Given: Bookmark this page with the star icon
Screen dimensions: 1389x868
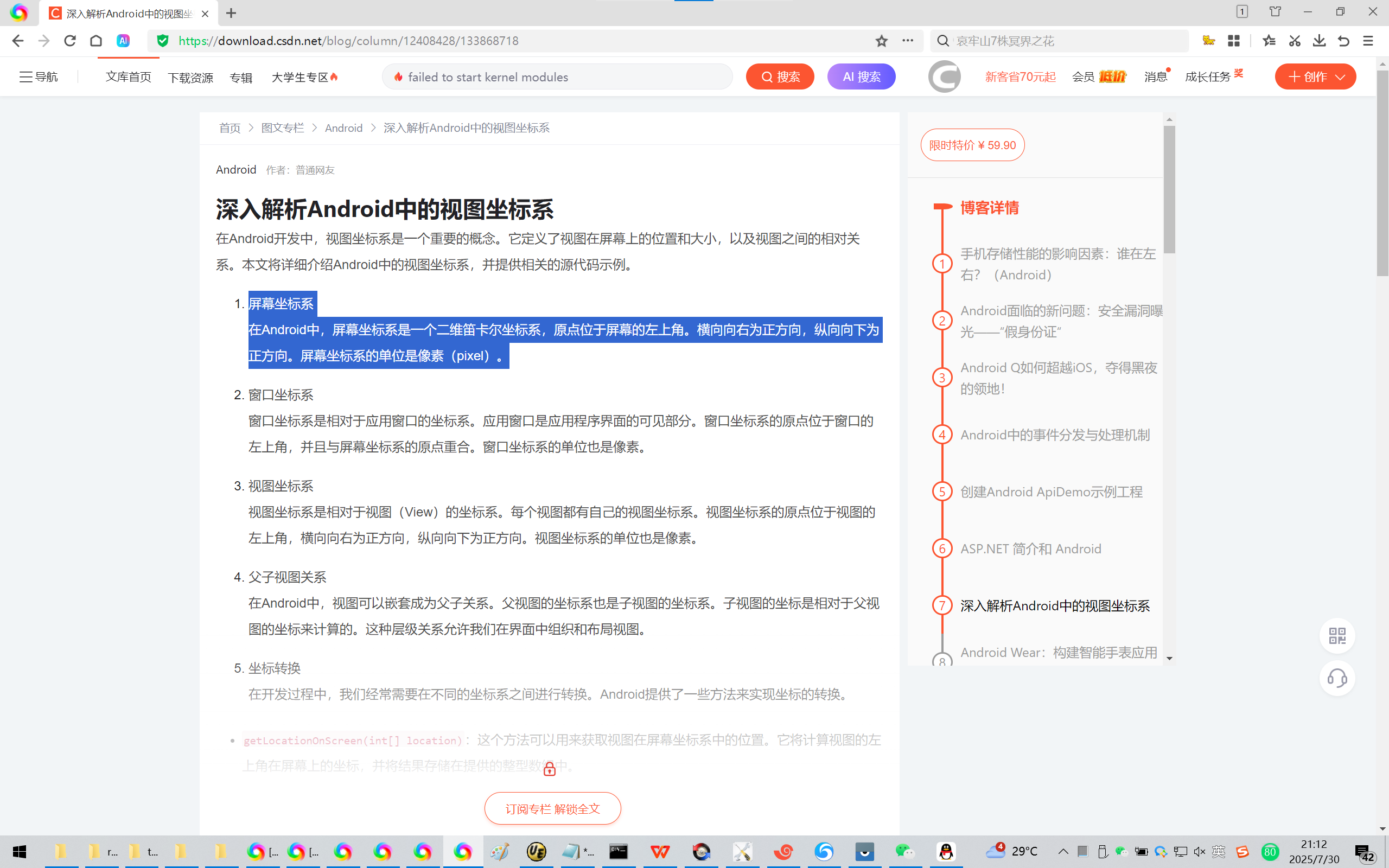Looking at the screenshot, I should pos(882,41).
